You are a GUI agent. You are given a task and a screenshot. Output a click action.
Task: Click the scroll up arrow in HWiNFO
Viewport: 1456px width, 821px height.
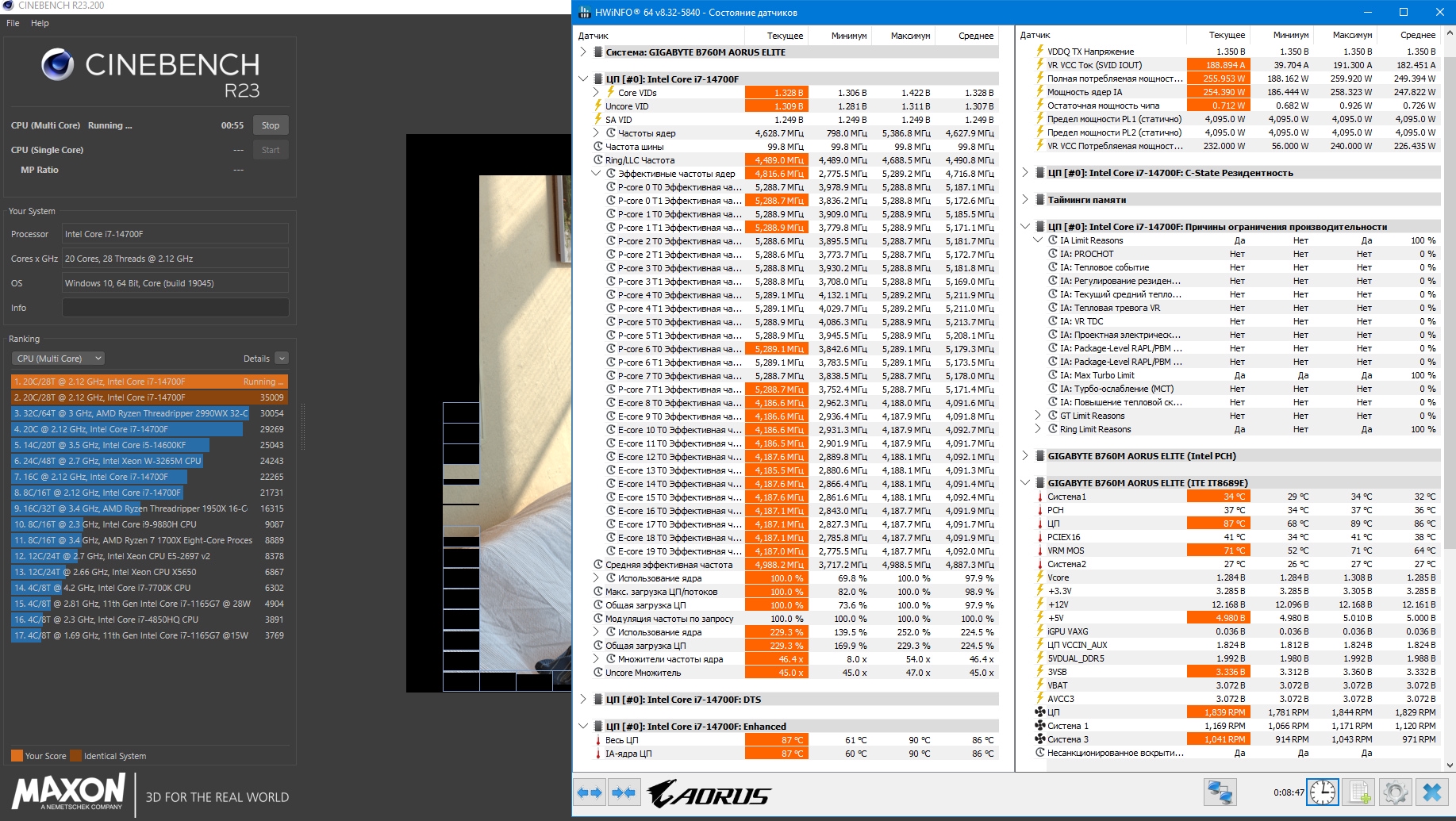pyautogui.click(x=1450, y=34)
